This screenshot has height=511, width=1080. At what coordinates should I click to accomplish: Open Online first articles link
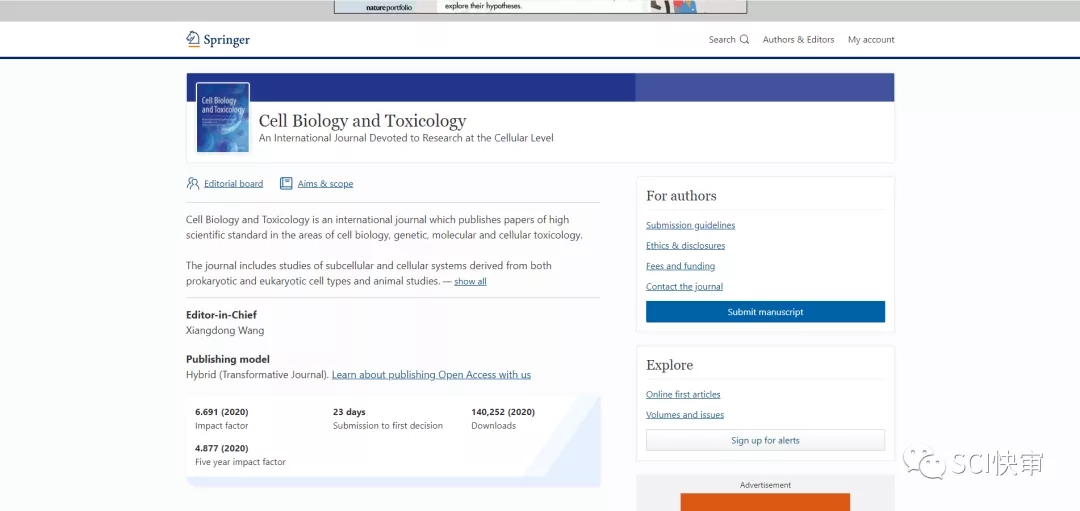pos(683,395)
